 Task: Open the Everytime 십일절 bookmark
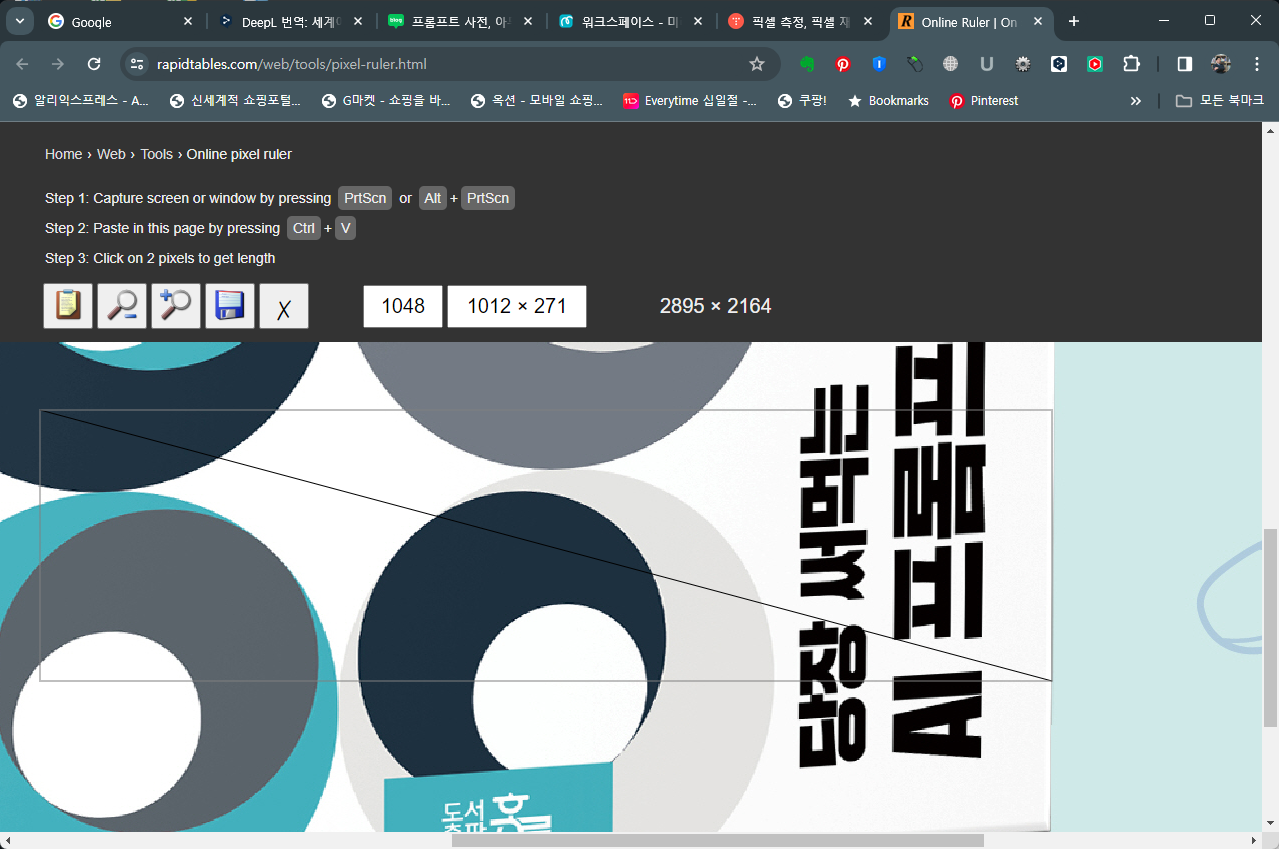(x=690, y=101)
